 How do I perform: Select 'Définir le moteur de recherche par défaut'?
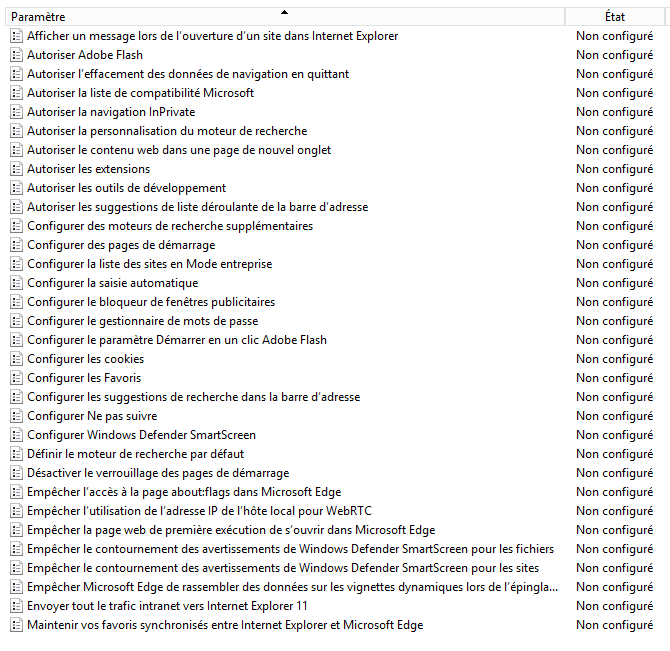tap(135, 454)
